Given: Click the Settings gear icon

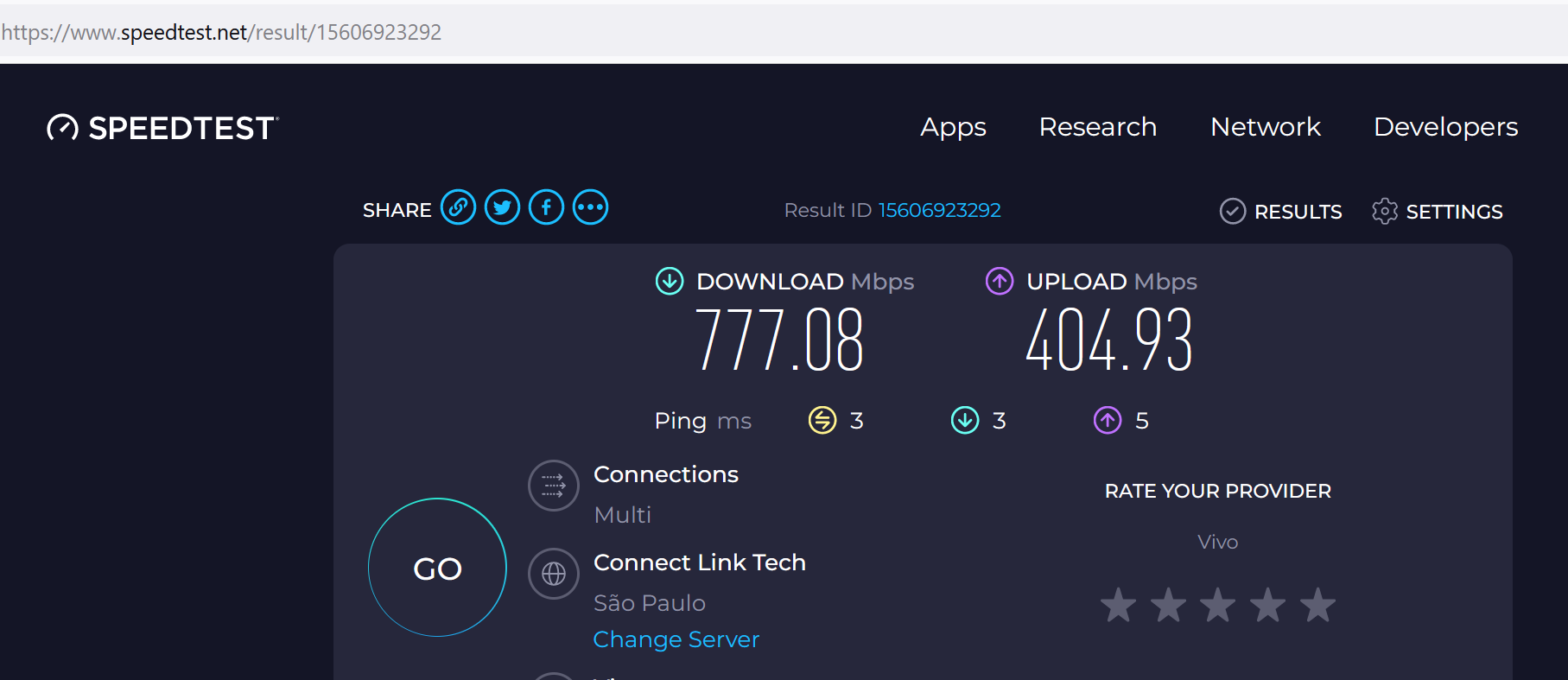Looking at the screenshot, I should coord(1384,211).
